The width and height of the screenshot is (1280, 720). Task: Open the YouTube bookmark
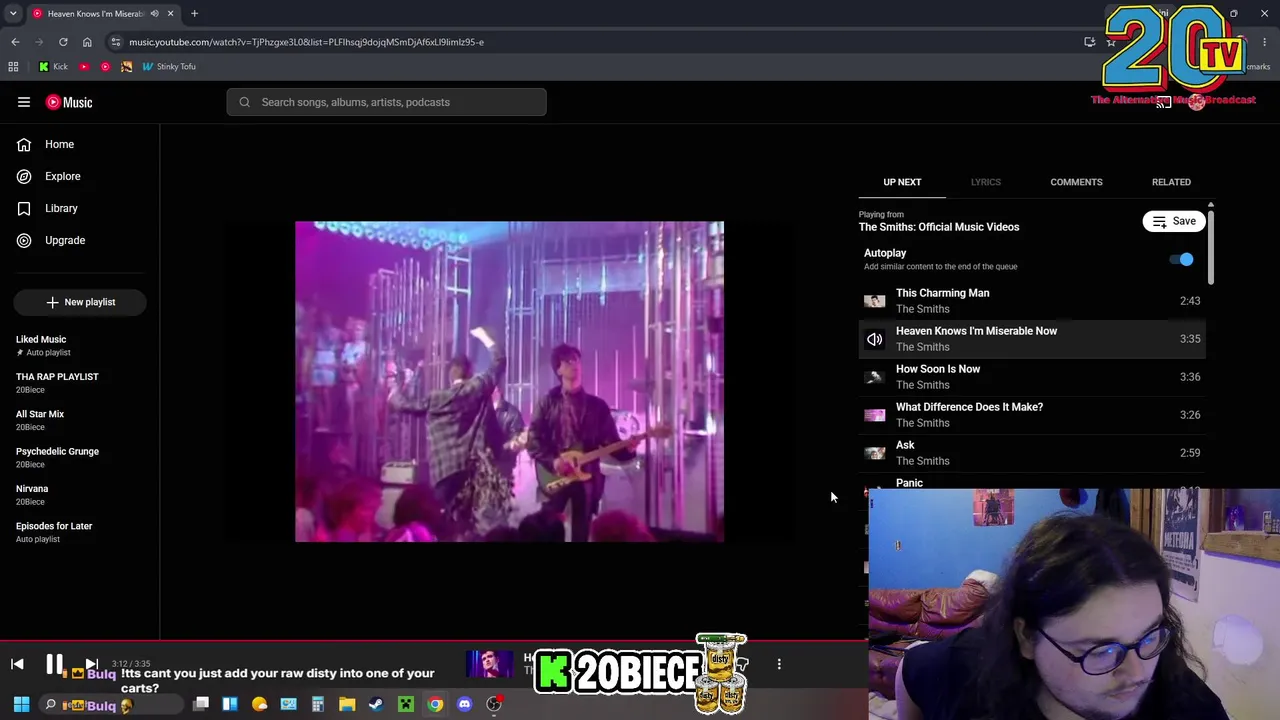coord(84,67)
